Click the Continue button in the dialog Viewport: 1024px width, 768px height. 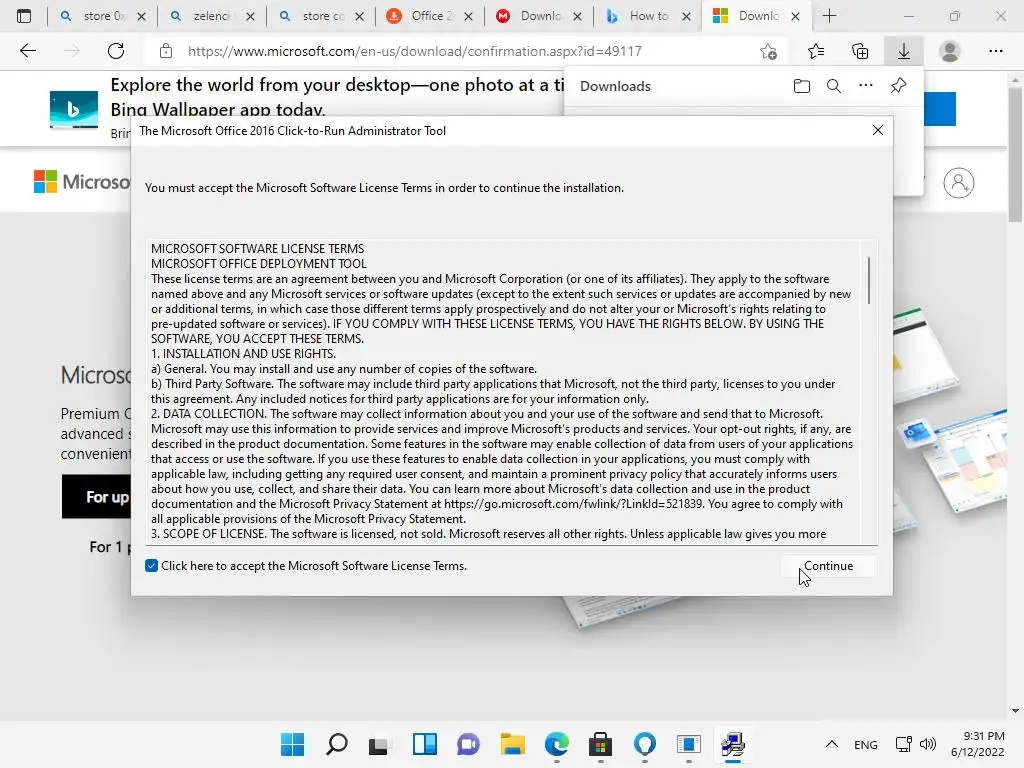pos(828,566)
